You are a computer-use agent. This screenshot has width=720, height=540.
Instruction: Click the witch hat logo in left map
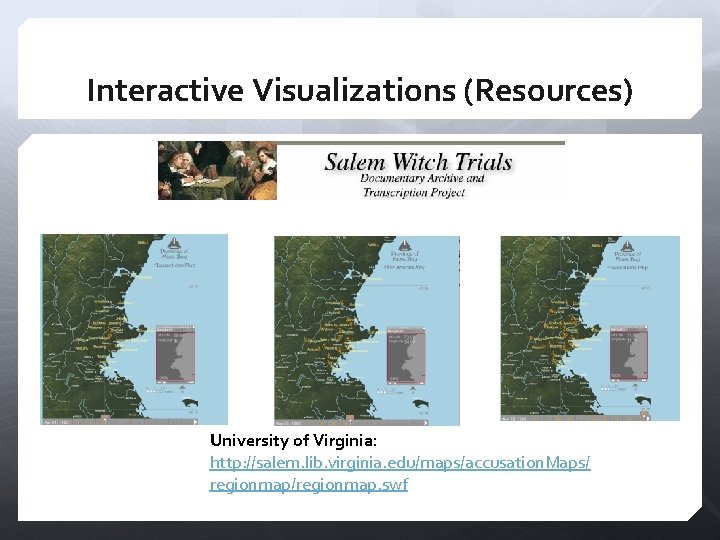point(174,243)
